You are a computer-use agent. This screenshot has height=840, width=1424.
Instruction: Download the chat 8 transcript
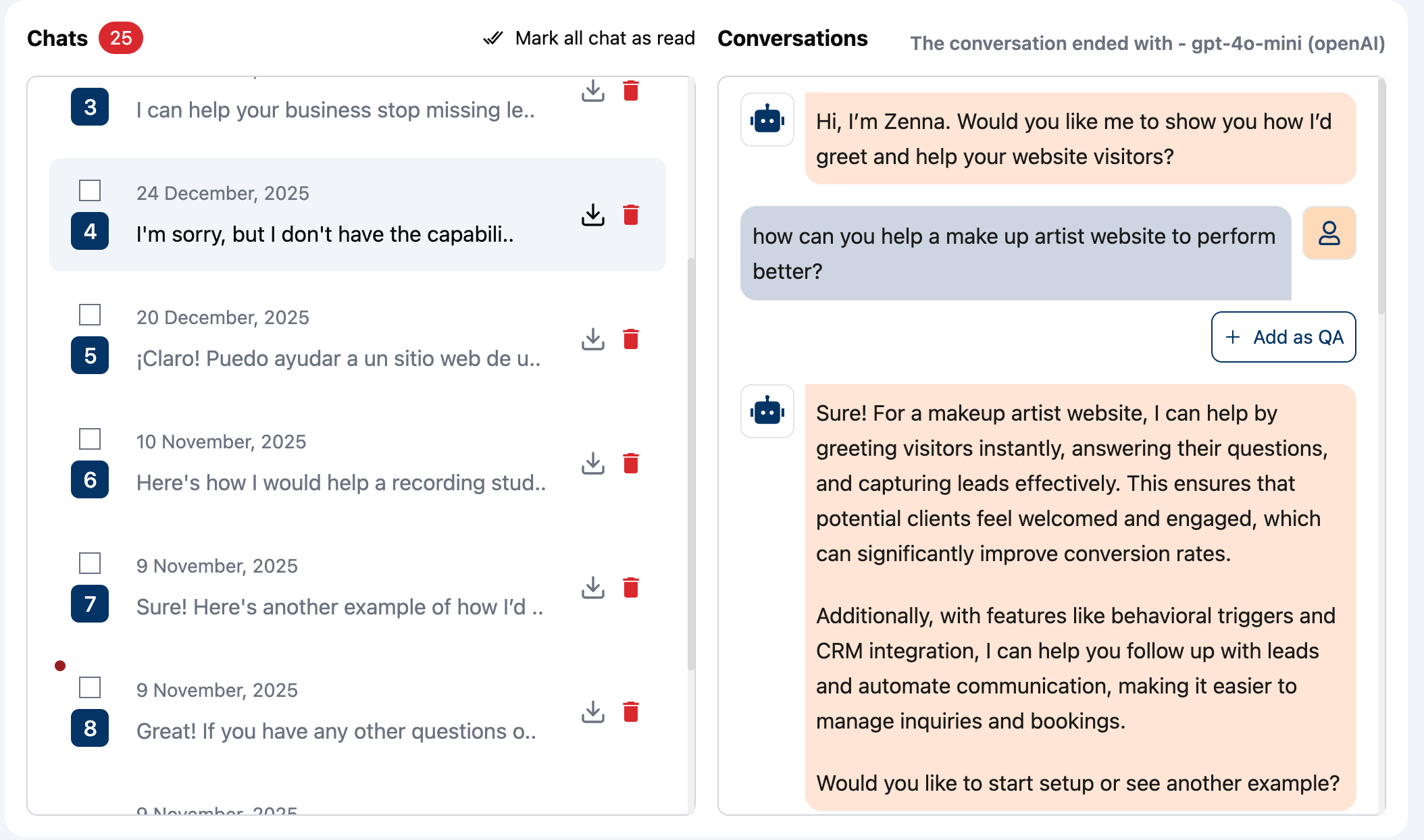[x=592, y=712]
